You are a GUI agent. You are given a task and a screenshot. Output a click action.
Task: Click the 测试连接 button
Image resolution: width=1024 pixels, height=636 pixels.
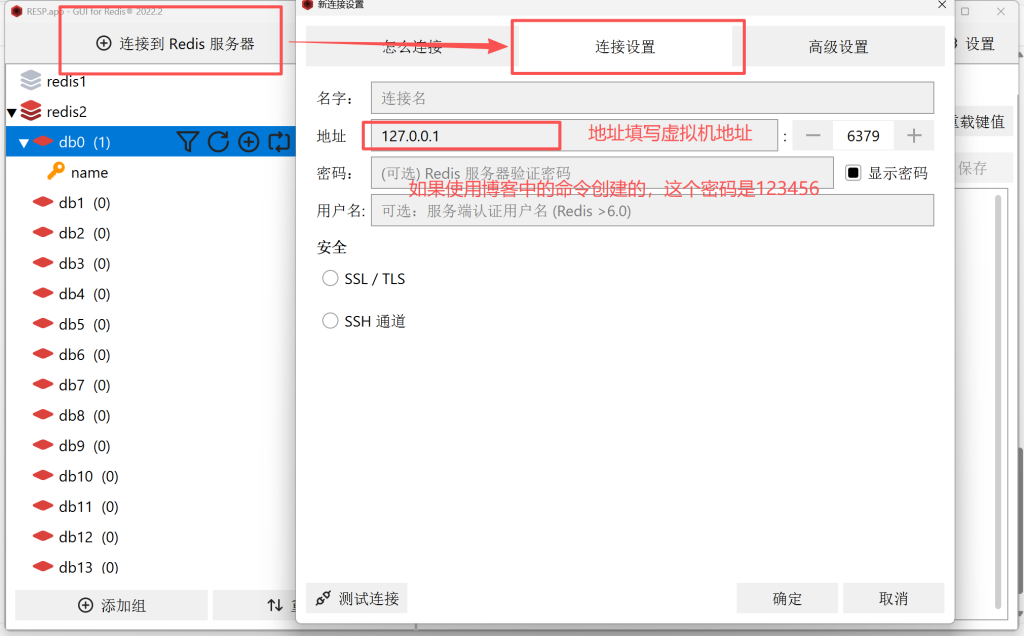(x=357, y=599)
